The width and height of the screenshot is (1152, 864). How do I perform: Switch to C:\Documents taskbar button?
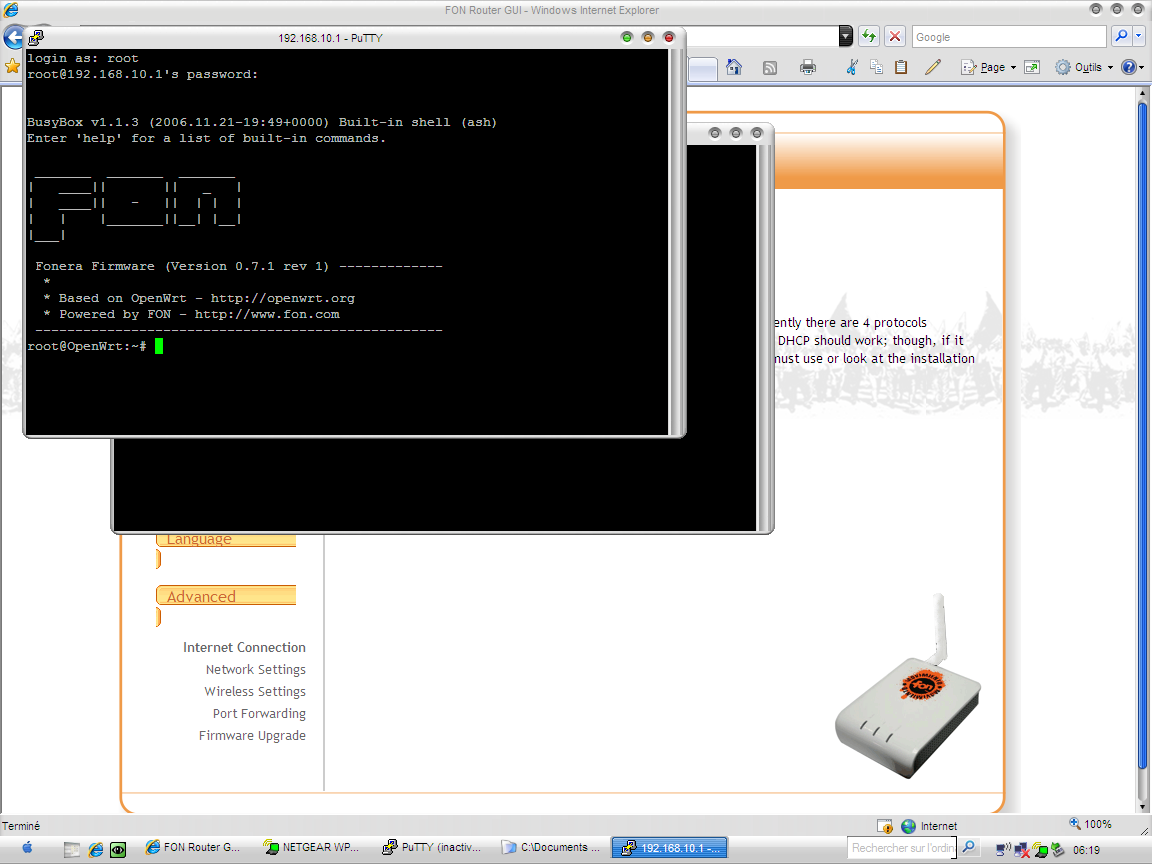[x=550, y=847]
